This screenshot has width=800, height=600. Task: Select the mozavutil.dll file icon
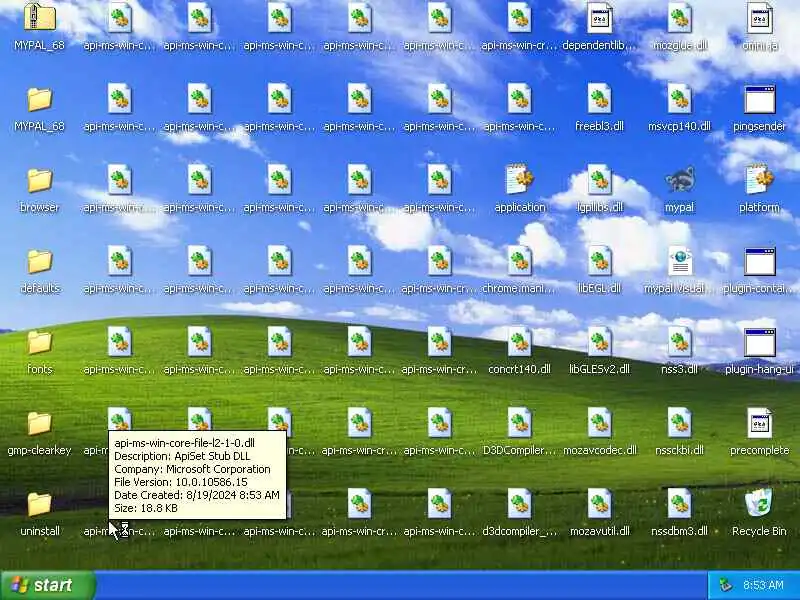[x=599, y=504]
